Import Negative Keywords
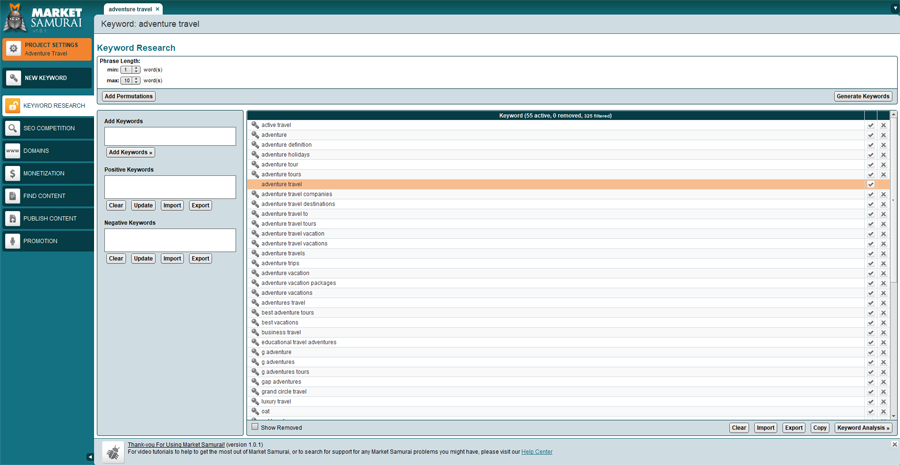Image resolution: width=900 pixels, height=465 pixels. pos(172,258)
